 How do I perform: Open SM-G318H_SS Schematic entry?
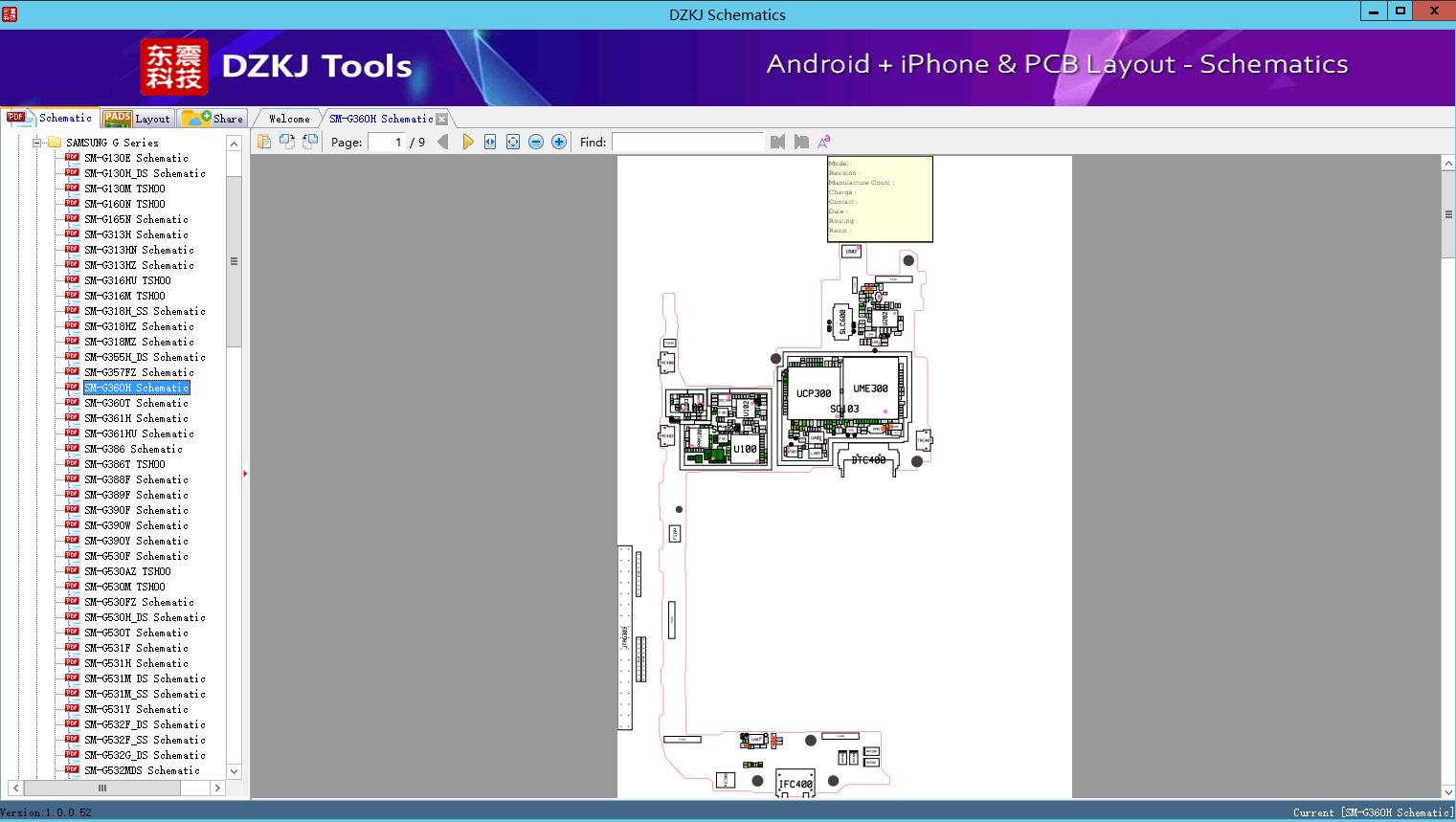click(x=145, y=311)
